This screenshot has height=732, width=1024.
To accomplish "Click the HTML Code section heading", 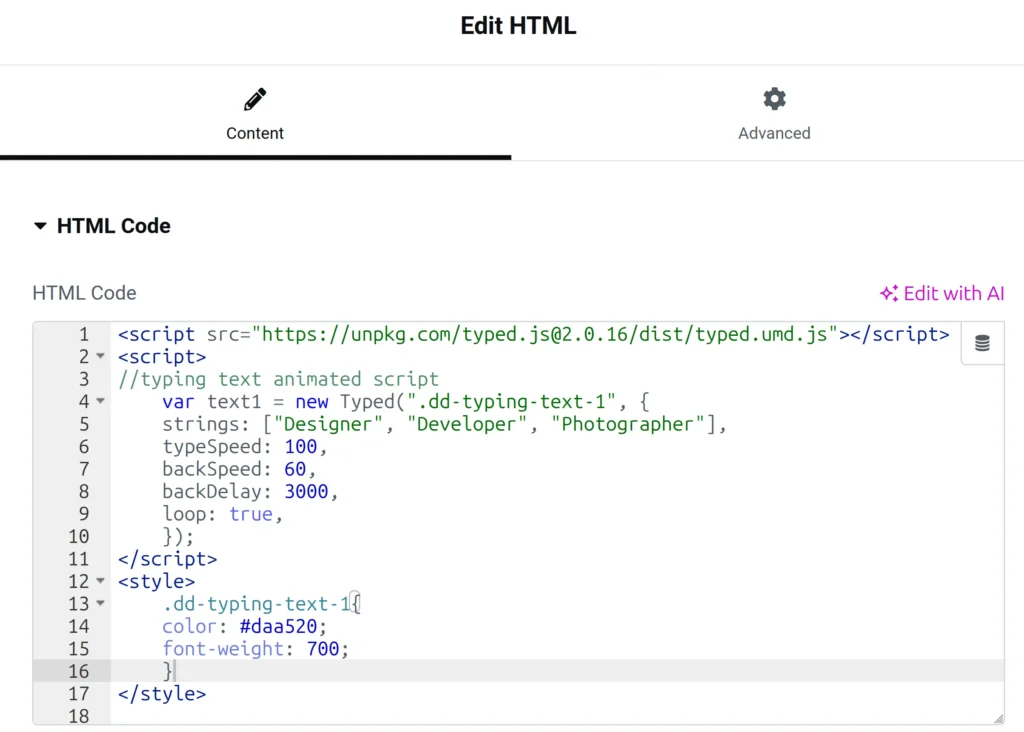I will pos(114,226).
